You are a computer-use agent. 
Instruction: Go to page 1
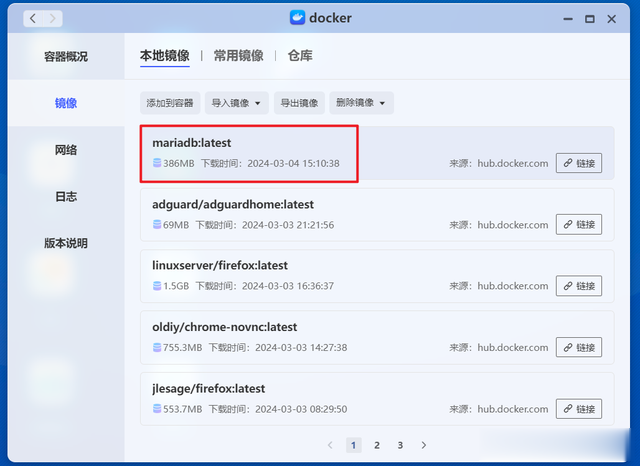coord(353,445)
